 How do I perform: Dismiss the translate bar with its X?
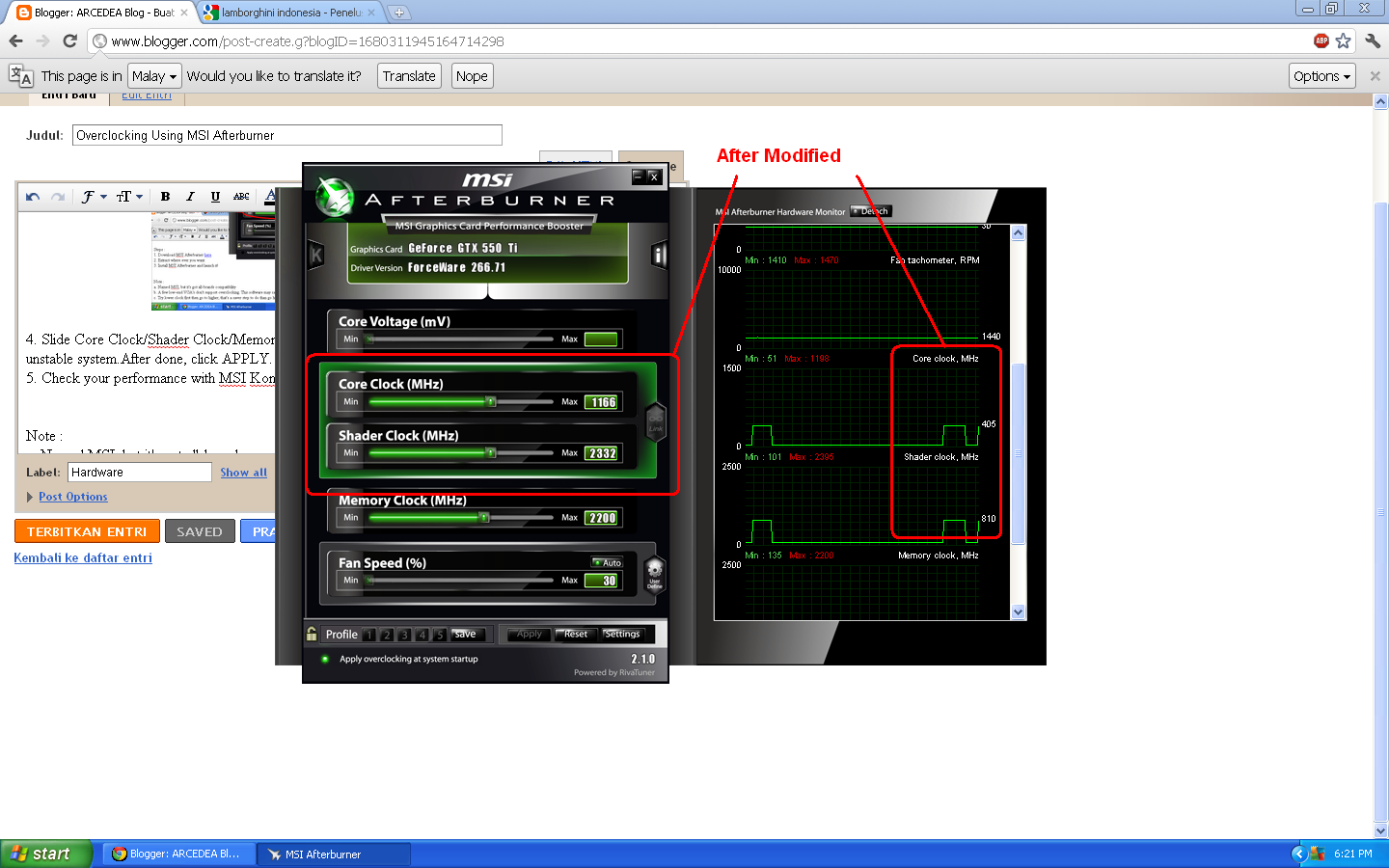pos(1375,76)
